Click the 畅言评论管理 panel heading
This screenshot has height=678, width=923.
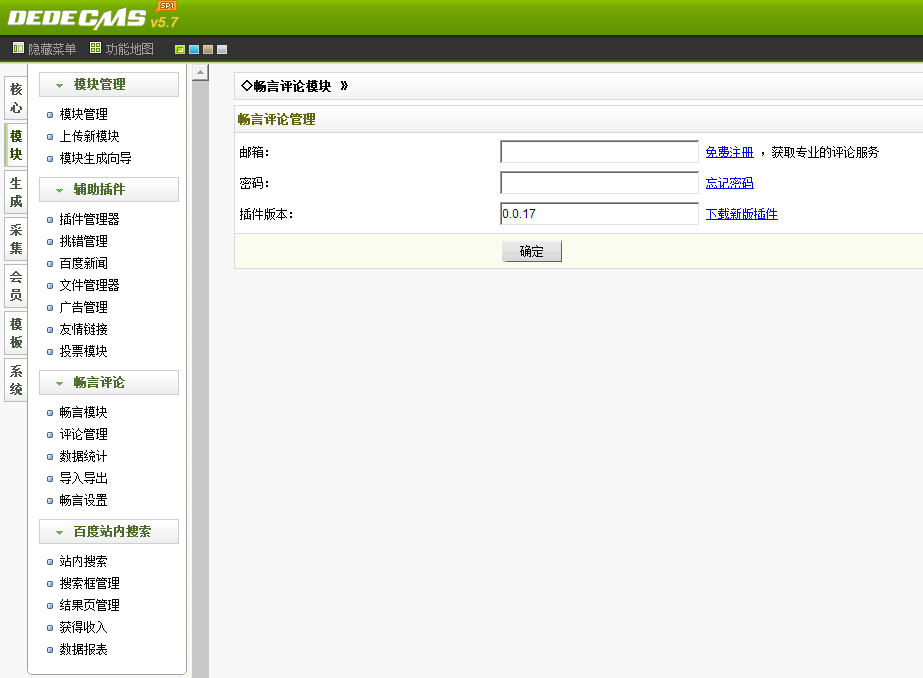pyautogui.click(x=277, y=119)
